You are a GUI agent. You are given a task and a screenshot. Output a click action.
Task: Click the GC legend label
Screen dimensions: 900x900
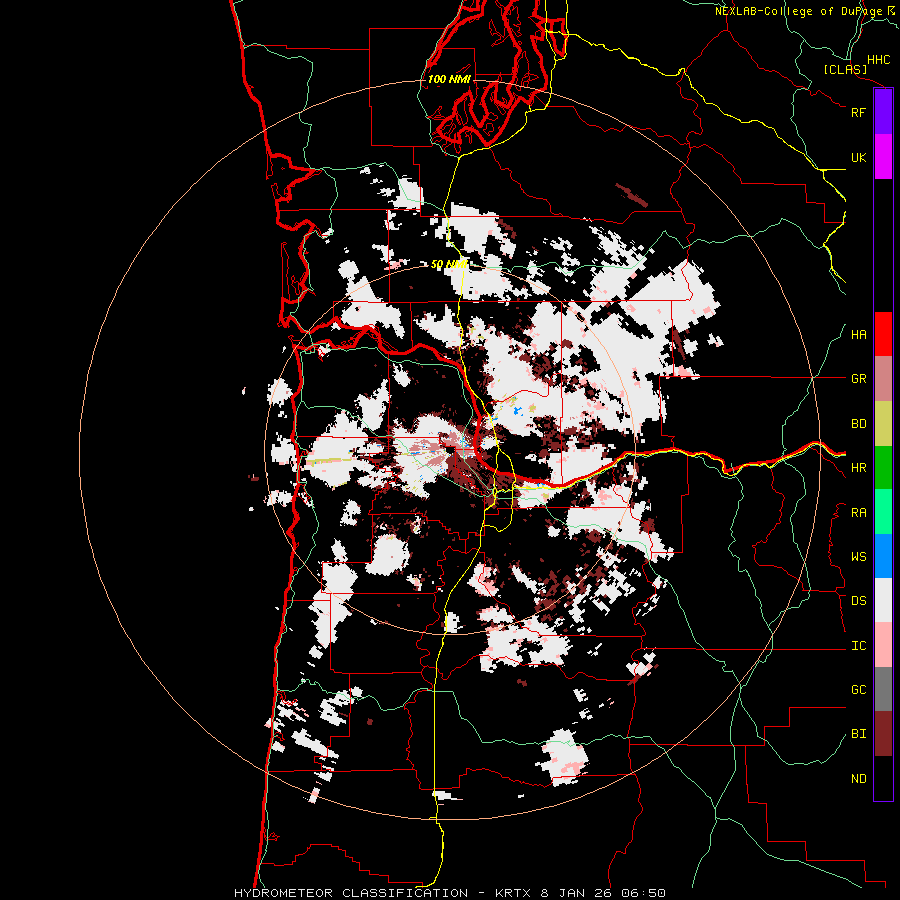[858, 690]
